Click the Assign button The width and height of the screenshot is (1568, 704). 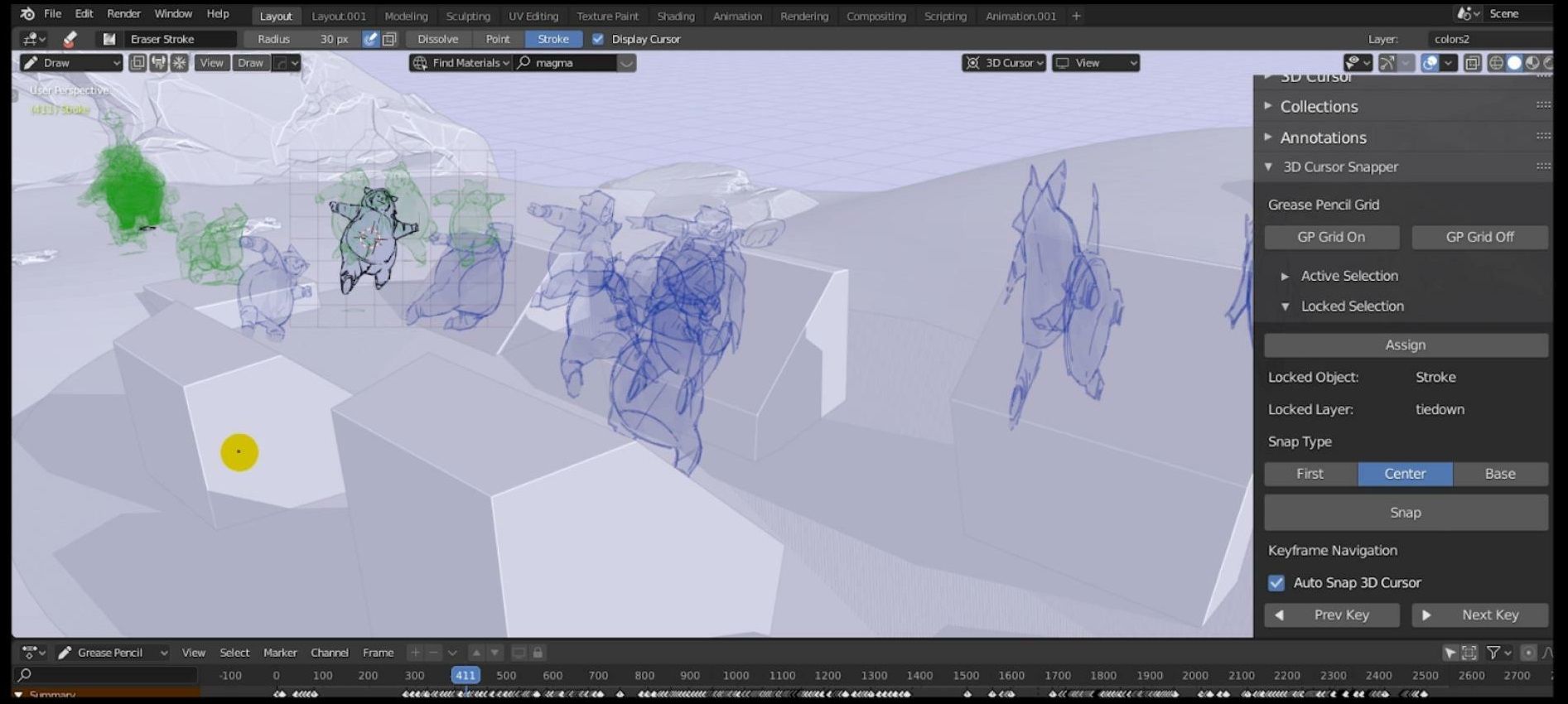click(1406, 345)
